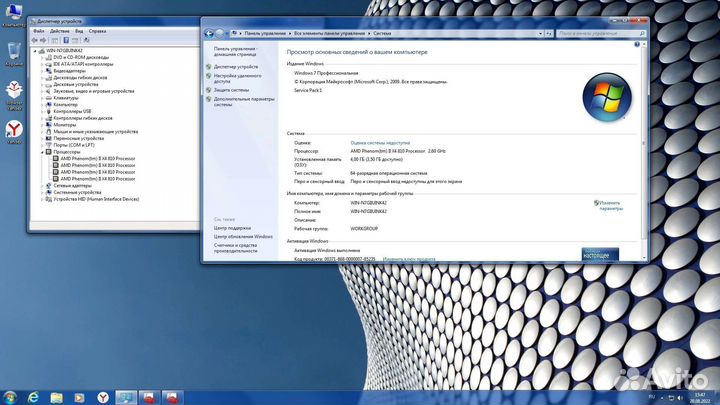This screenshot has width=720, height=405.
Task: Click shield icon next to Защита системы
Action: [x=208, y=90]
